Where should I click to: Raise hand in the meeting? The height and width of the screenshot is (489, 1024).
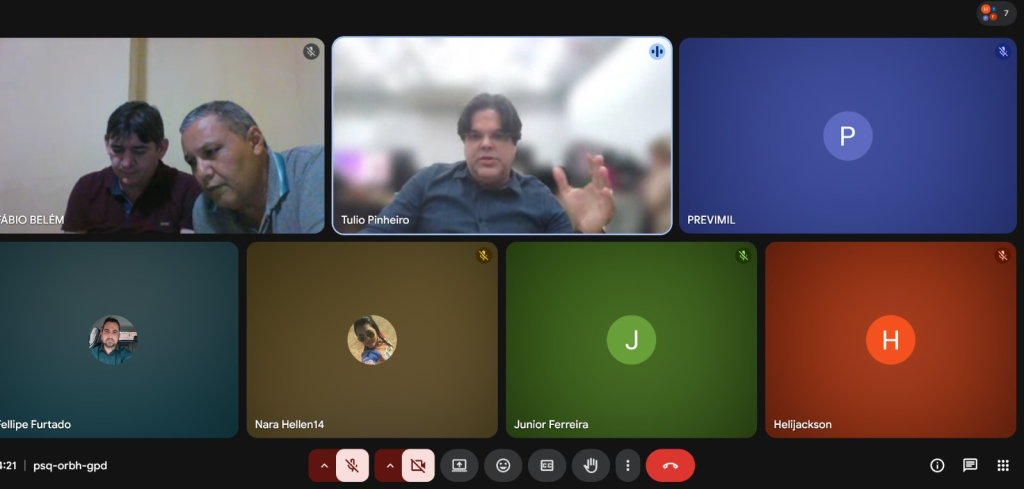[590, 465]
